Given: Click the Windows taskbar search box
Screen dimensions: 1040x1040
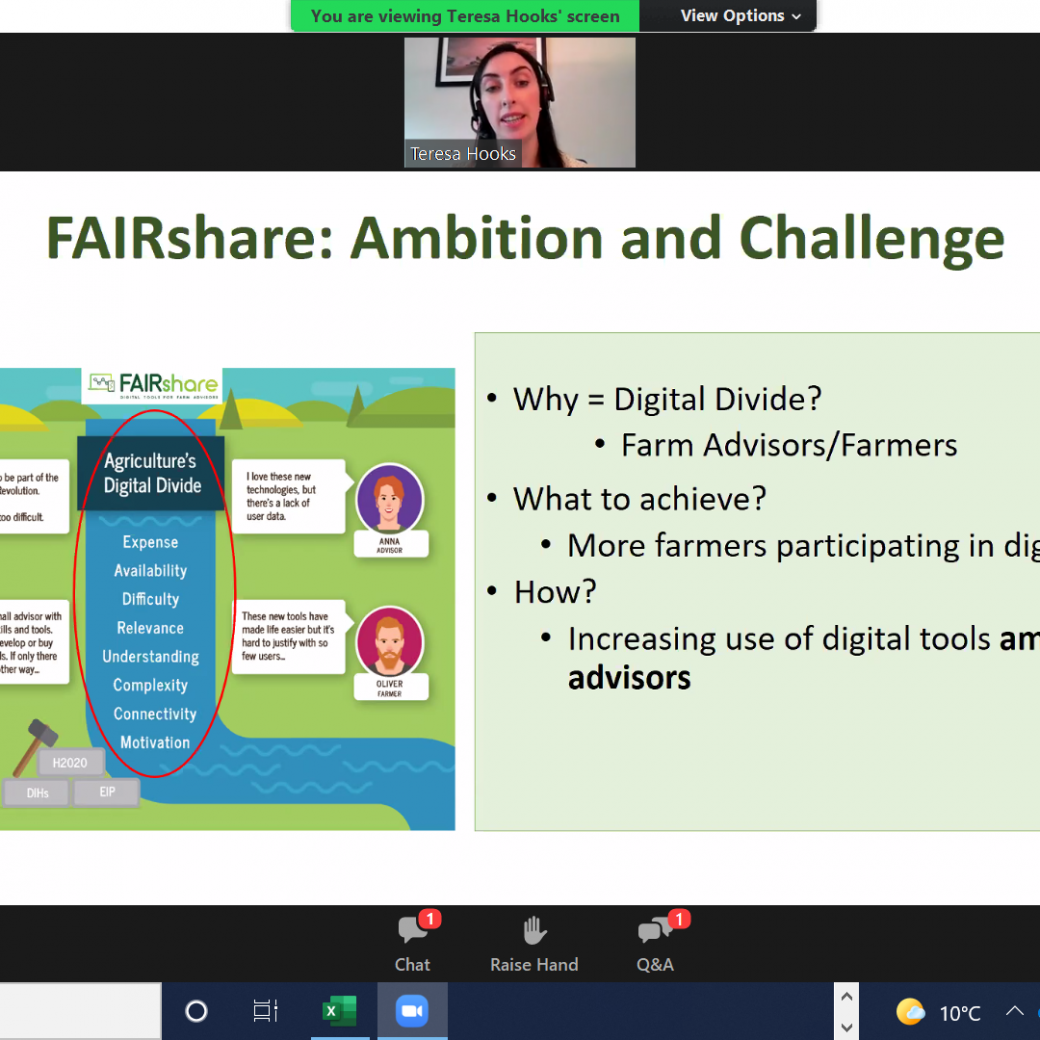Looking at the screenshot, I should point(80,1011).
